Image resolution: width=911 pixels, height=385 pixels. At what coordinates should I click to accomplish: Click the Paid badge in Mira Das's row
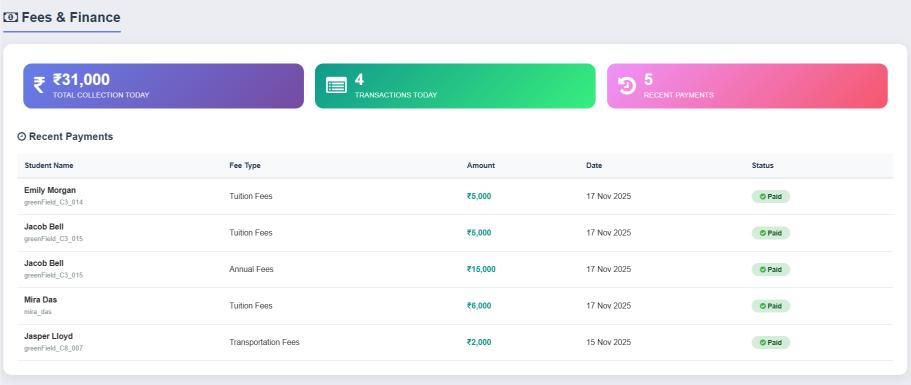click(x=770, y=306)
